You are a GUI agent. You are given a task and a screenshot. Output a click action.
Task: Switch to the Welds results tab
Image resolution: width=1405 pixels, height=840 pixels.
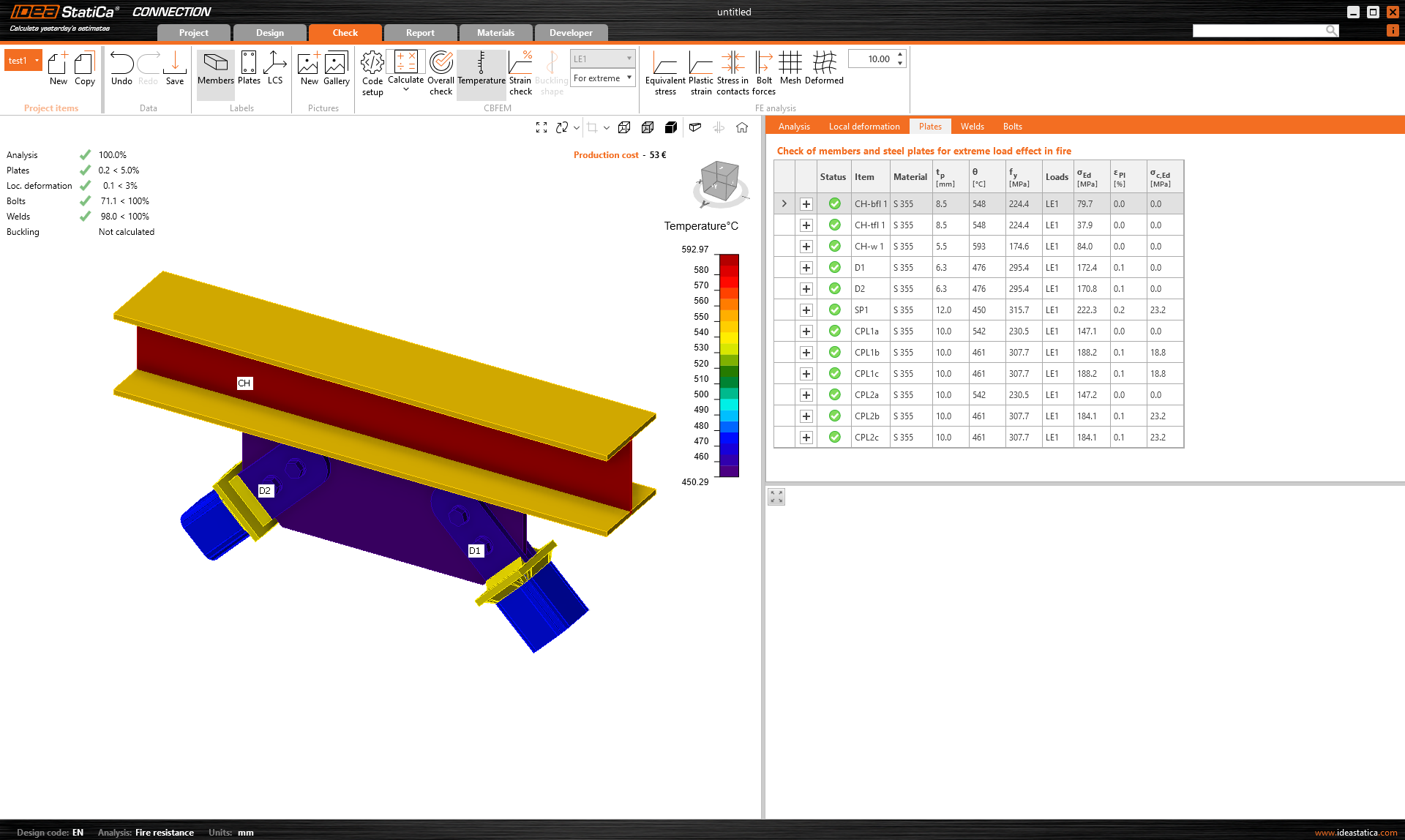tap(972, 127)
